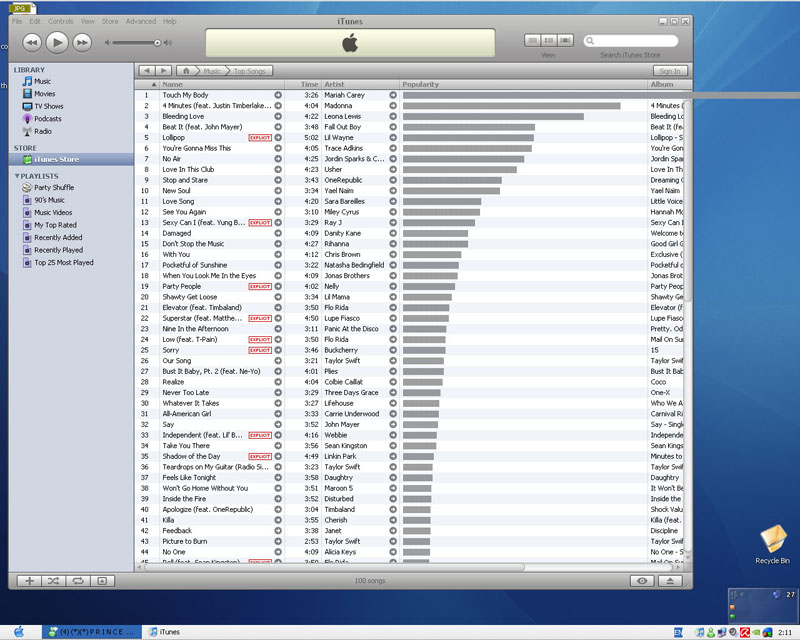Switch to list view button
Screen dimensions: 800x640
pyautogui.click(x=533, y=40)
